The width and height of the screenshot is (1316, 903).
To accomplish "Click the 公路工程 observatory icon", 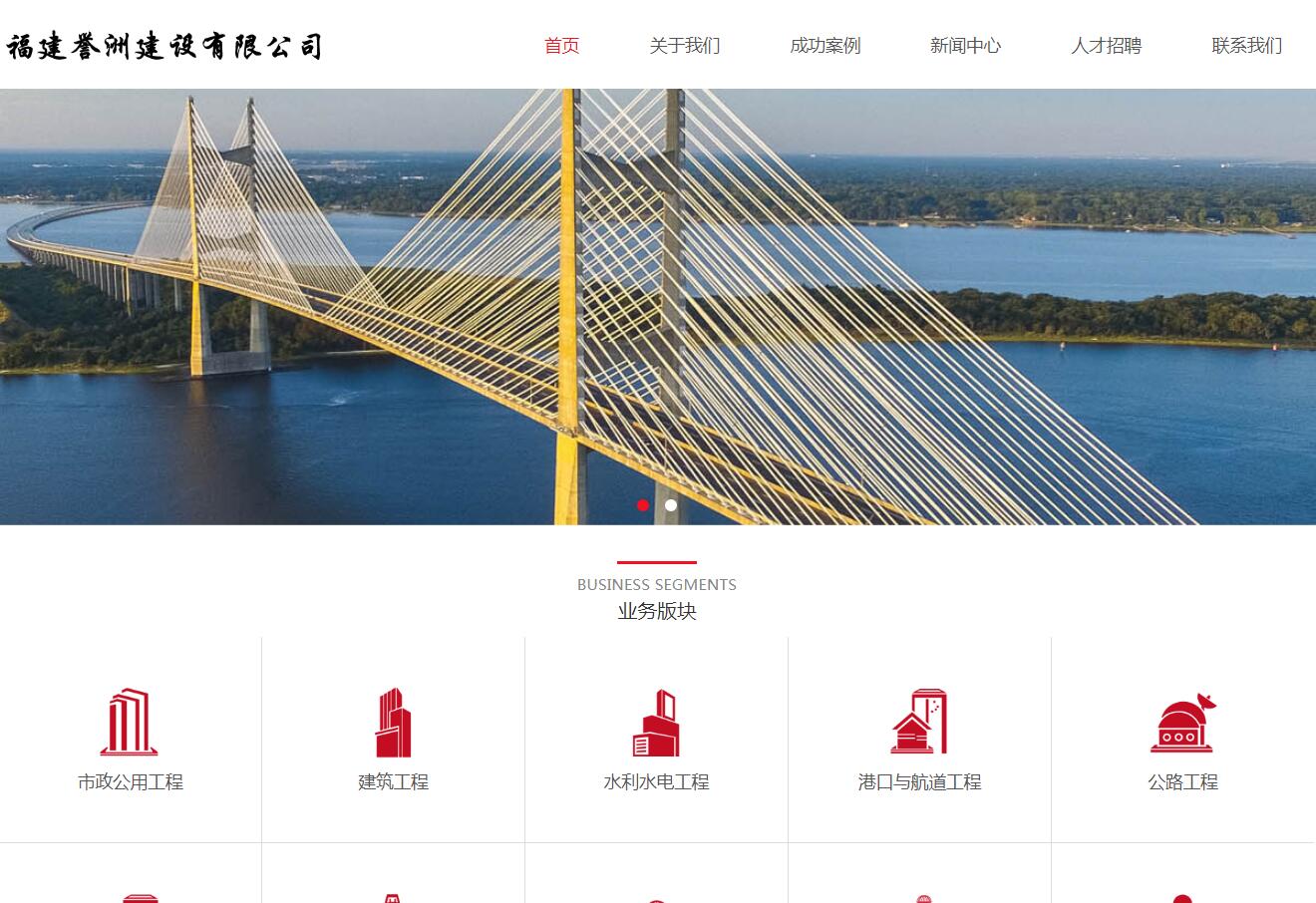I will pos(1182,723).
